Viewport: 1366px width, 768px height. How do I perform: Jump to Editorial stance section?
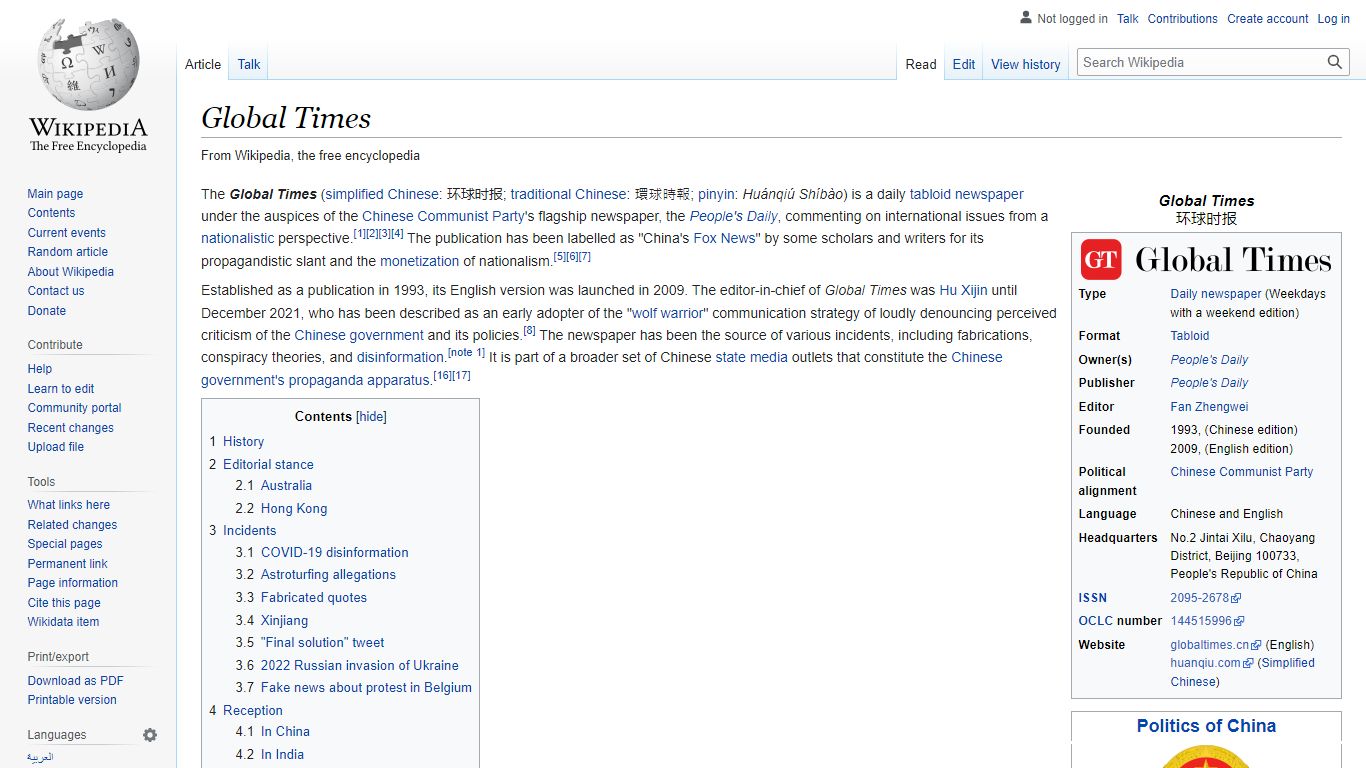coord(268,464)
